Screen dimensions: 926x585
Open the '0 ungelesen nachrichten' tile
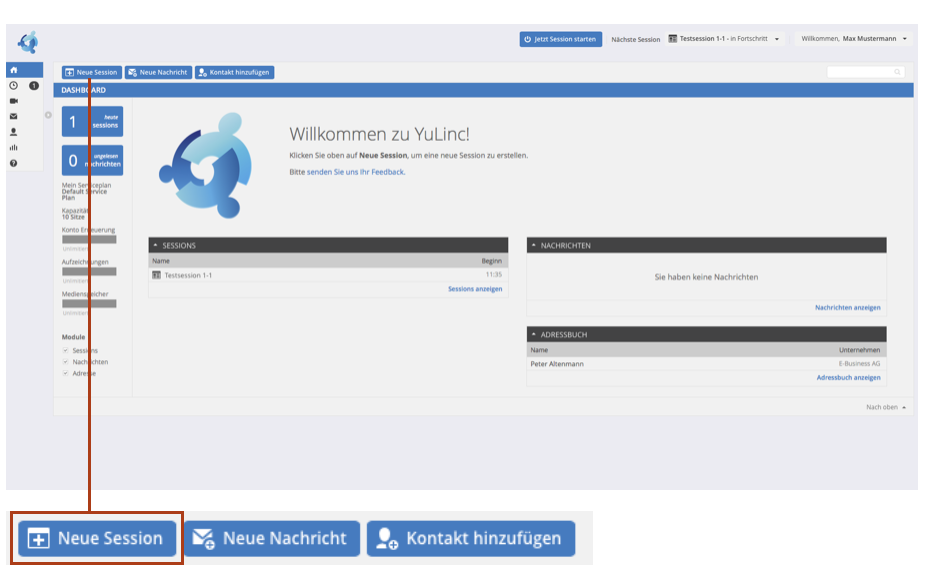click(x=93, y=161)
